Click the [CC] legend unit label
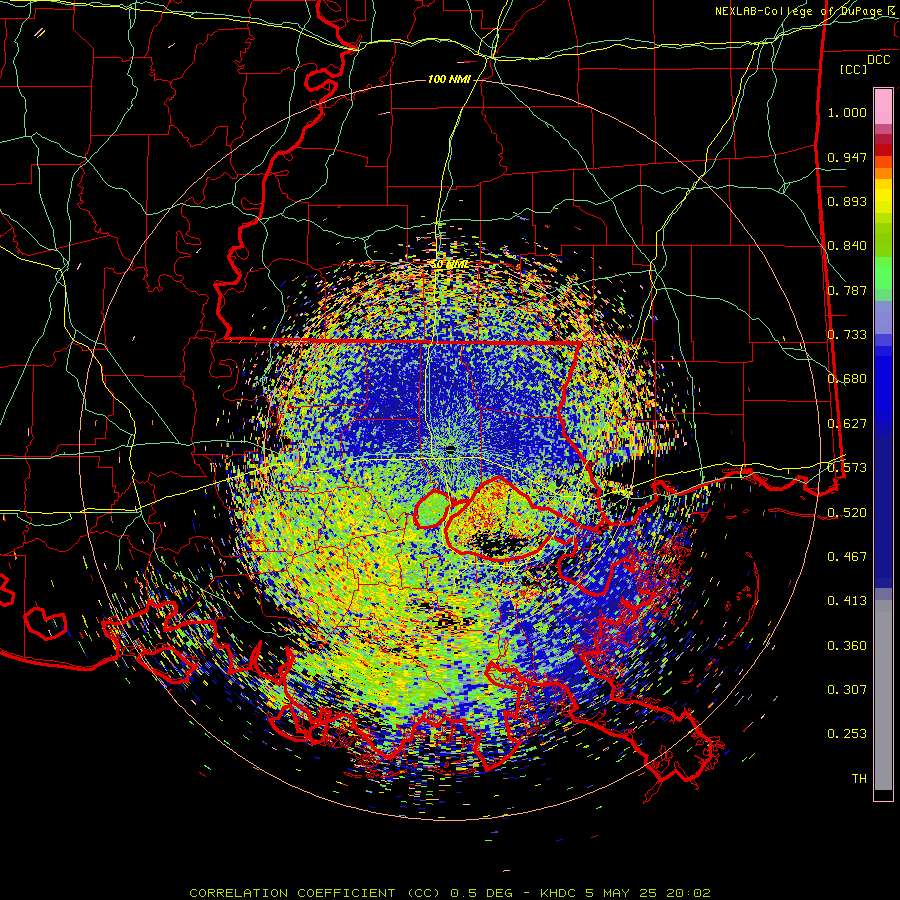This screenshot has width=900, height=900. [854, 69]
